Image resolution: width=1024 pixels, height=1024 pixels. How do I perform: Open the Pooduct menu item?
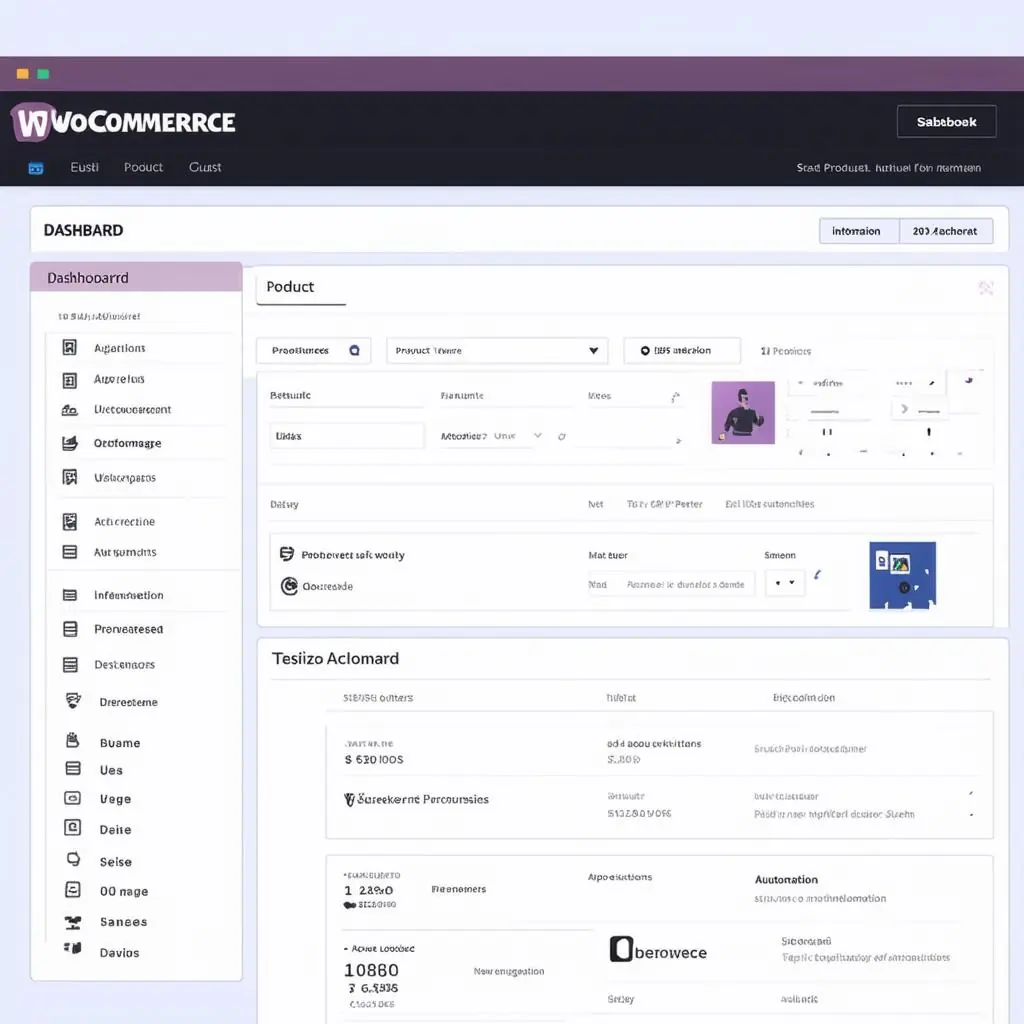point(143,167)
